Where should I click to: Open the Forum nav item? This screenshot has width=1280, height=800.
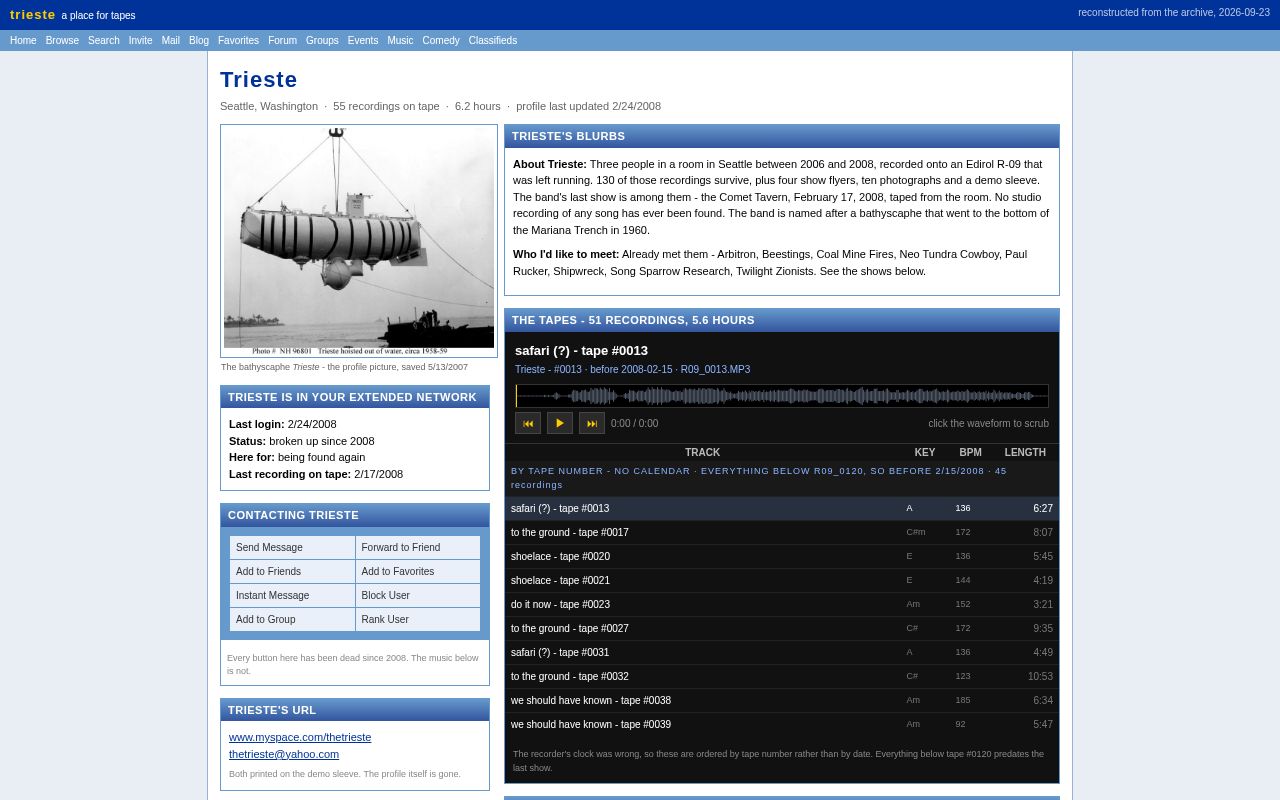point(282,41)
